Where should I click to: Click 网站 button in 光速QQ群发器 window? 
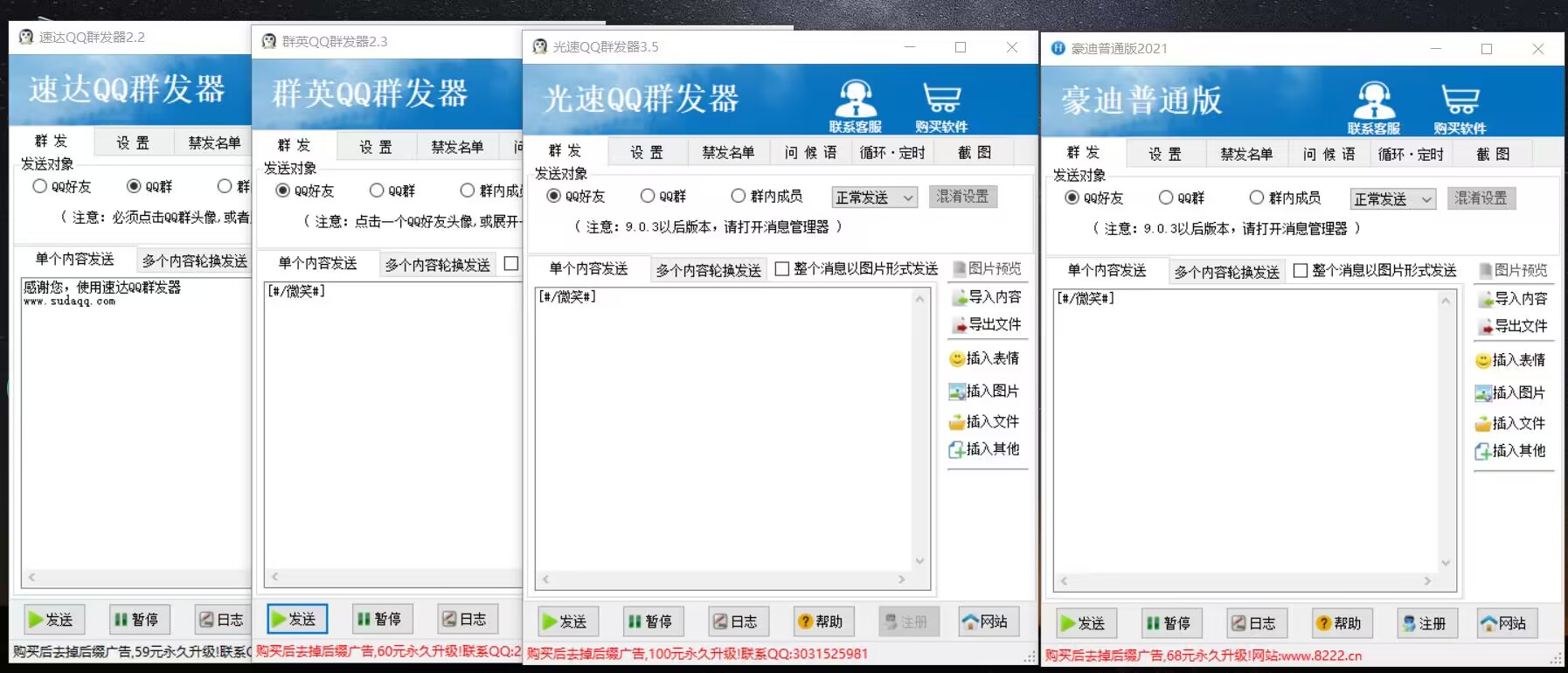pyautogui.click(x=988, y=621)
